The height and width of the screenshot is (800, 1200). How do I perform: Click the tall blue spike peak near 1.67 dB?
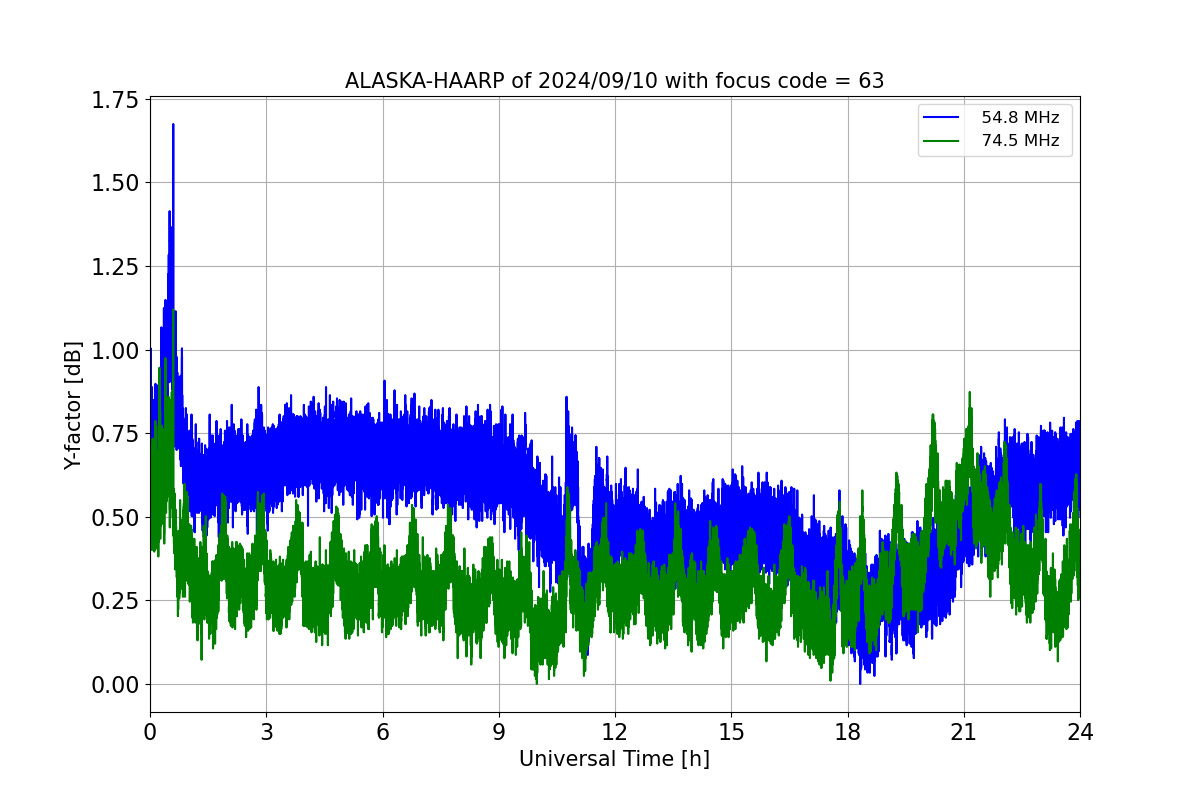[173, 126]
